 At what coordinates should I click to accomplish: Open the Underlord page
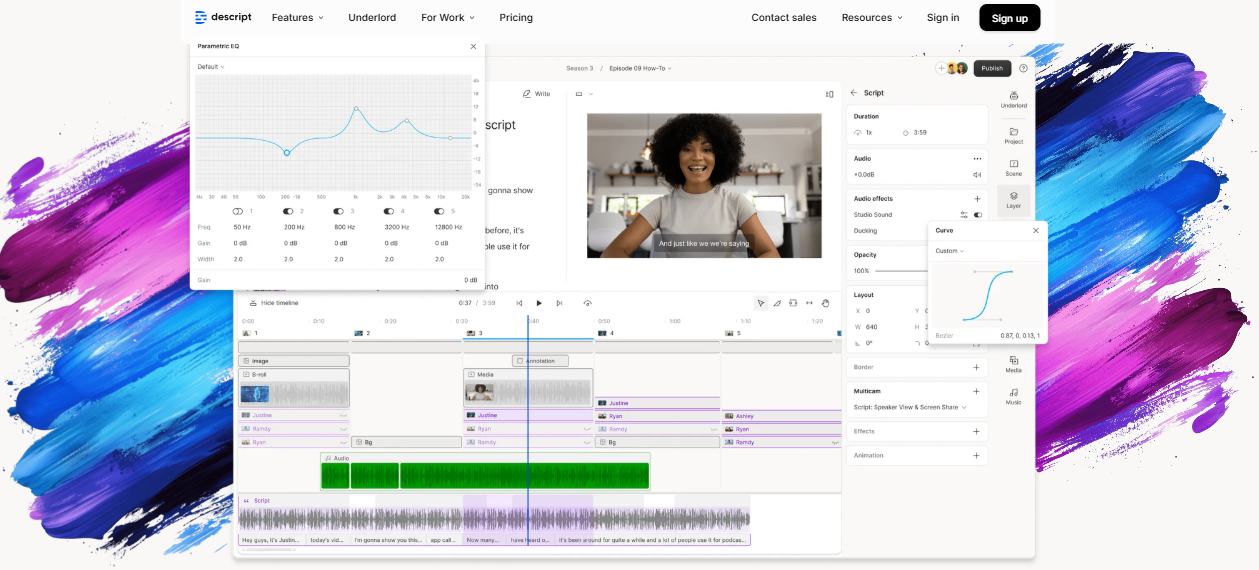coord(372,17)
